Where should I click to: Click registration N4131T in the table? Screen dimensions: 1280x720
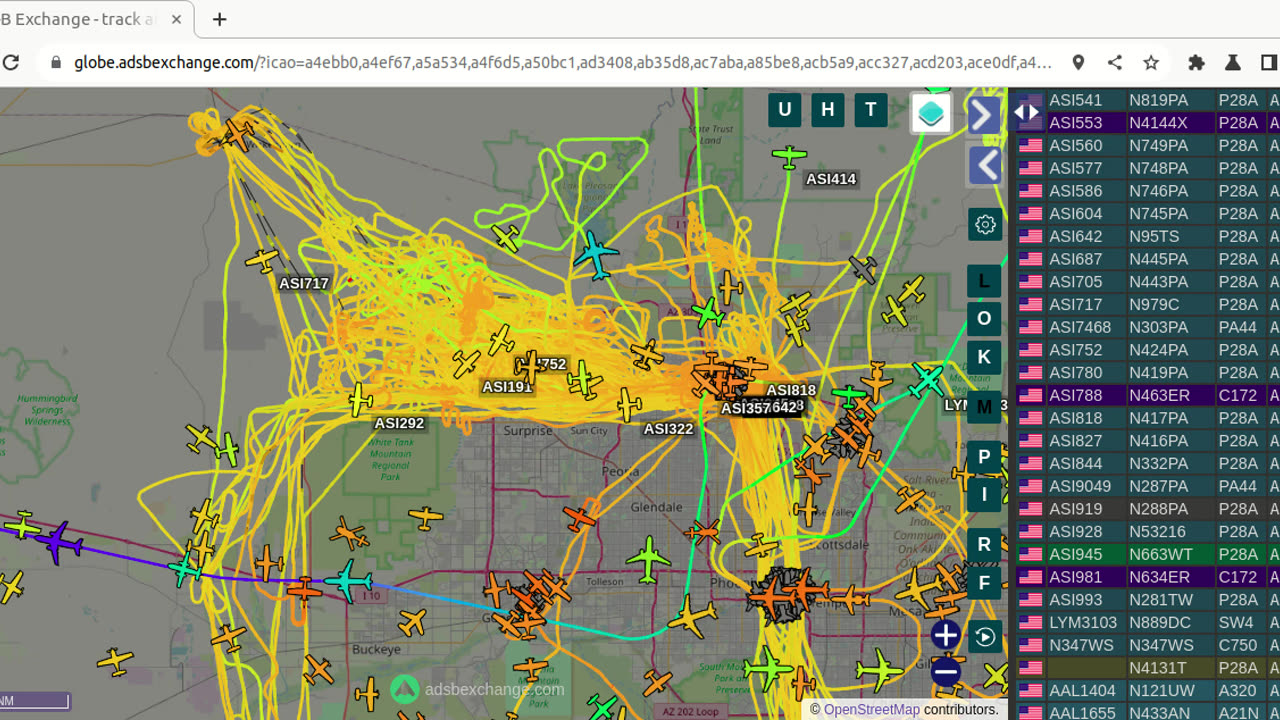pyautogui.click(x=1158, y=668)
